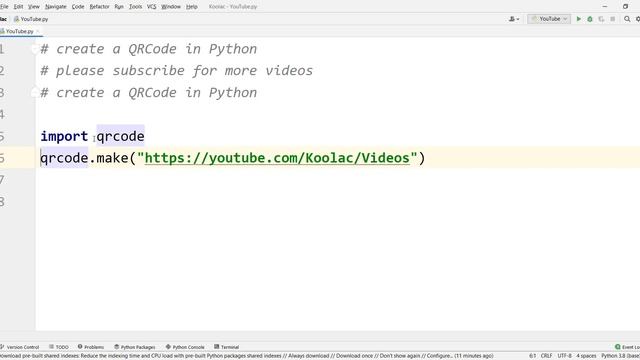Collapse the comment block fold marker on line 1

coord(34,49)
